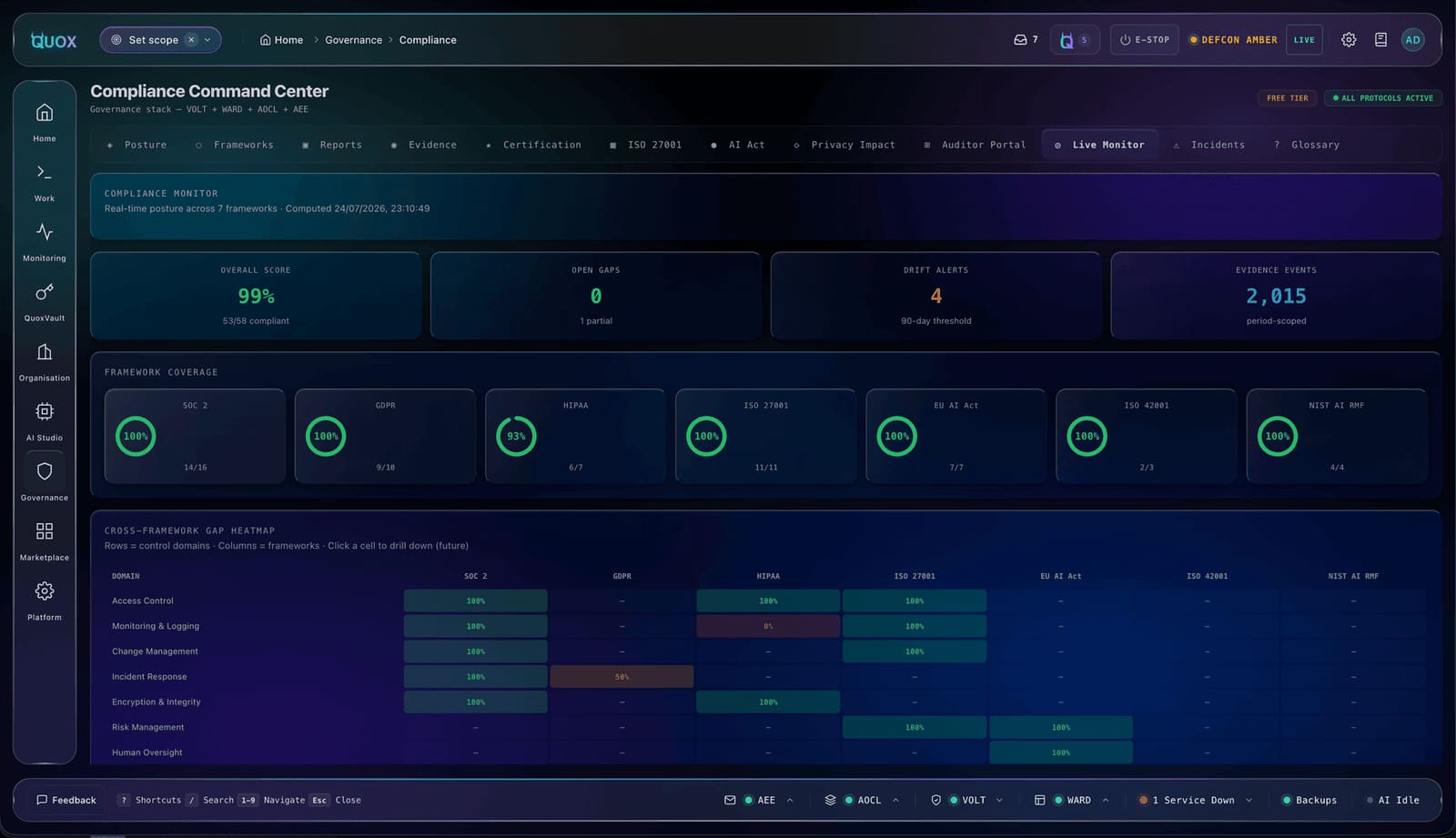Select the Live Monitor tab
Viewport: 1456px width, 838px height.
[1099, 145]
